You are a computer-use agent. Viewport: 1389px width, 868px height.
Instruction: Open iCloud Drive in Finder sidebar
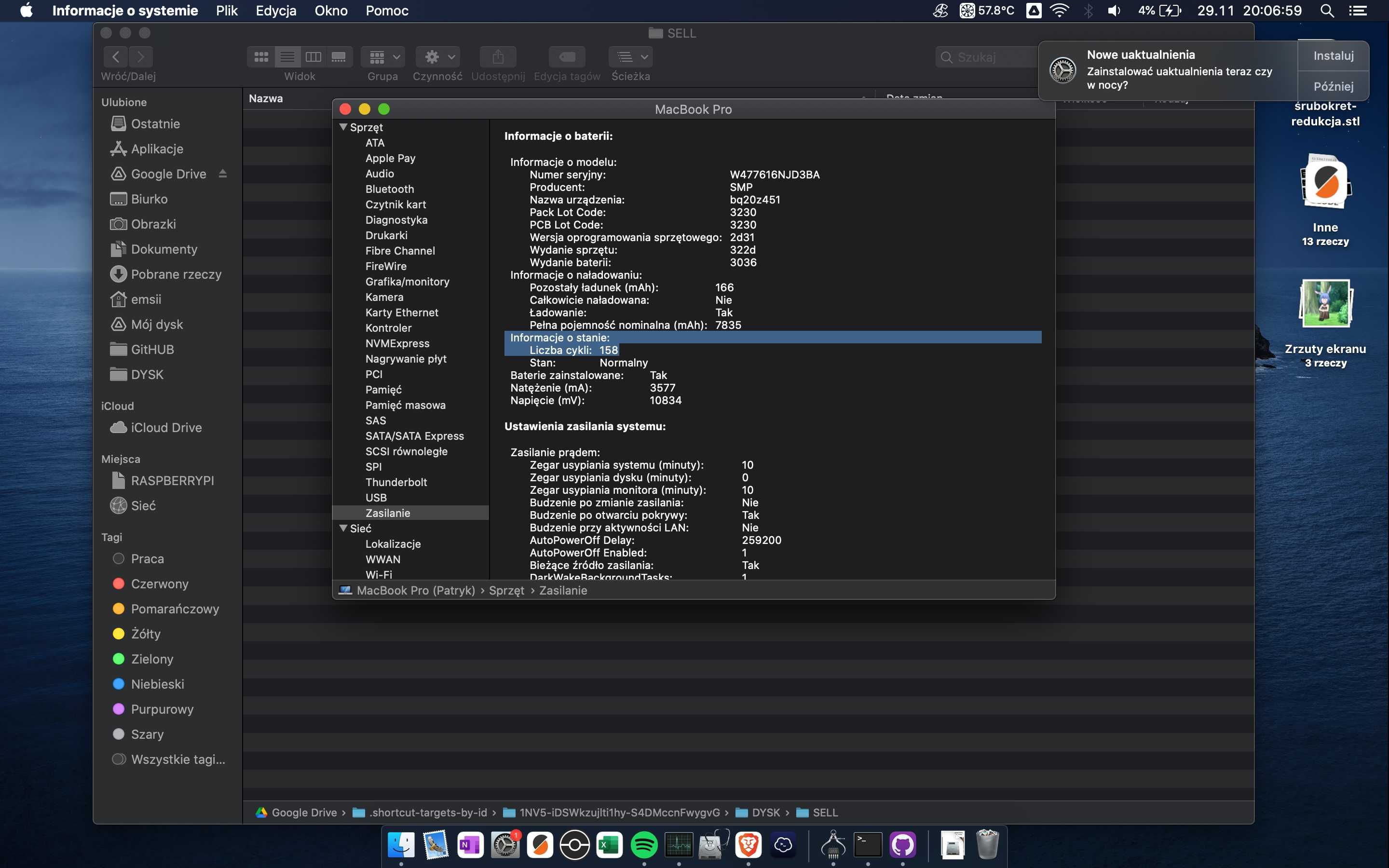[x=168, y=428]
